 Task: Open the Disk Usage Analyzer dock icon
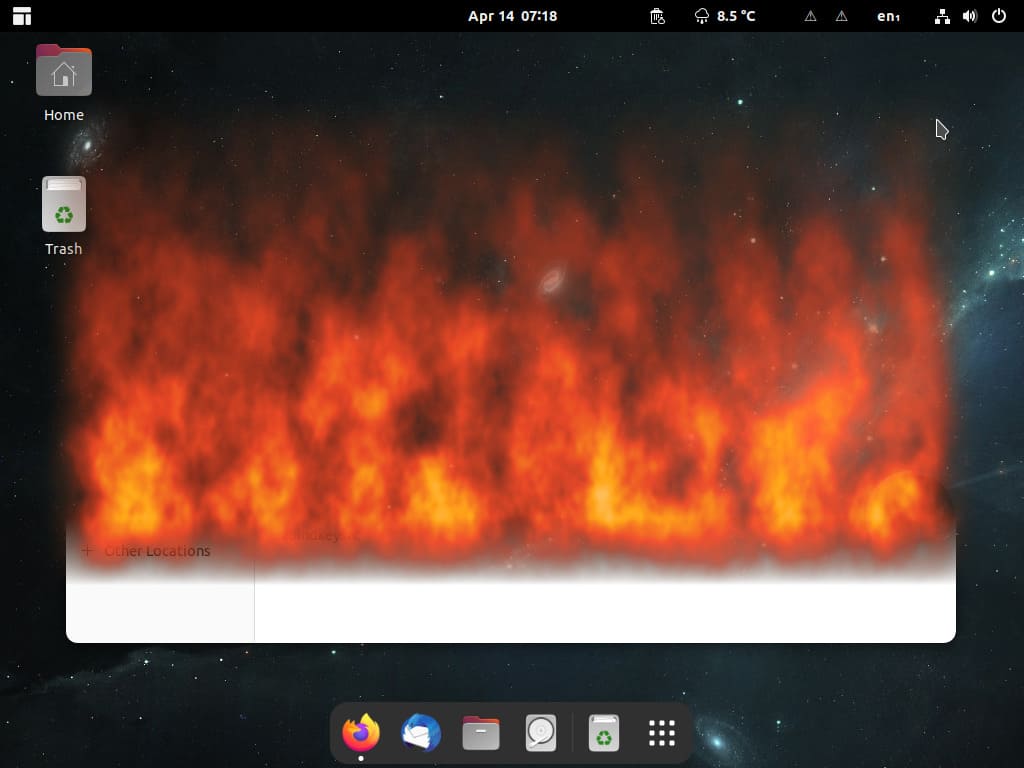pyautogui.click(x=541, y=733)
